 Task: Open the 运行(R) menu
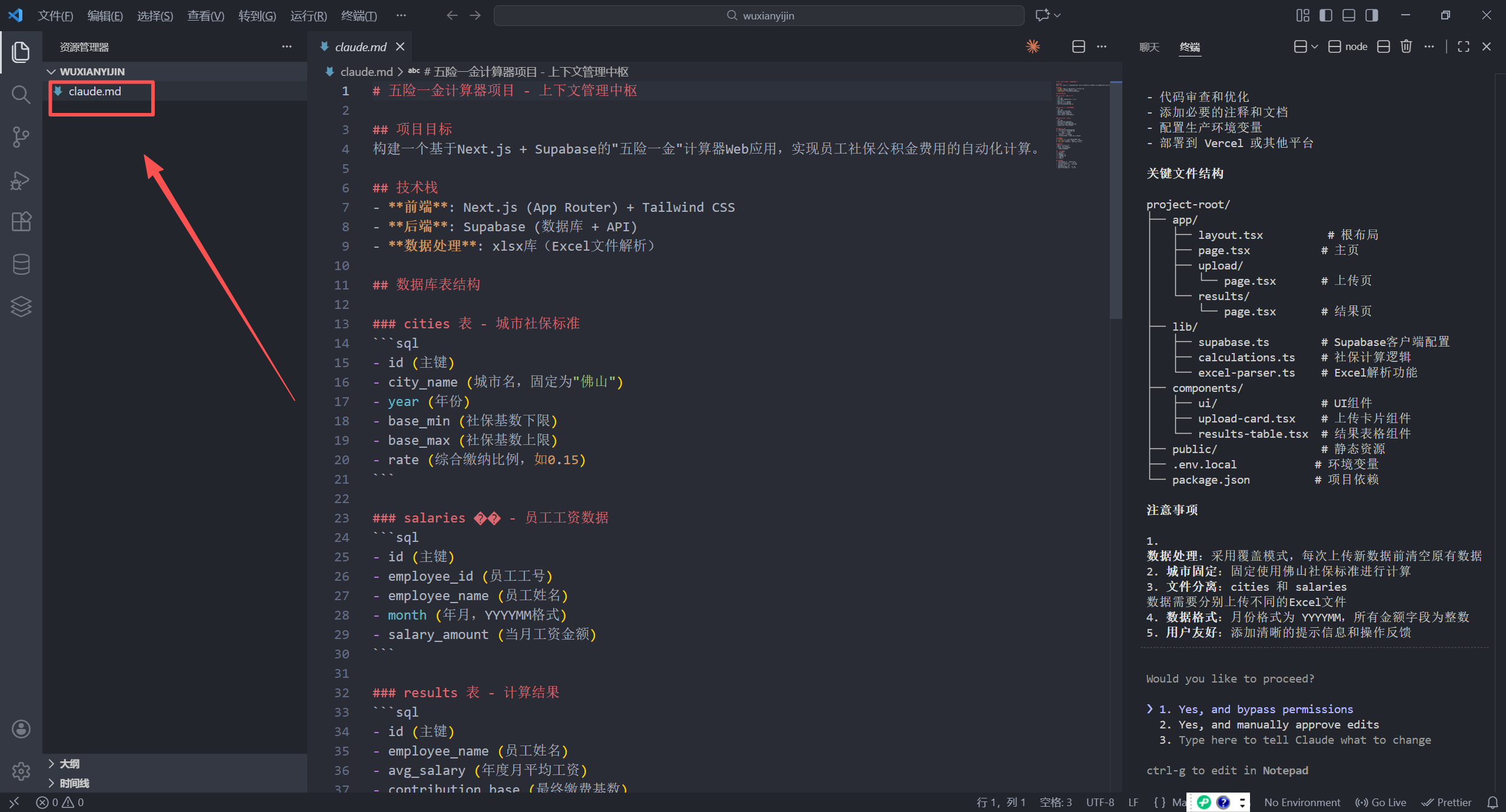coord(308,15)
